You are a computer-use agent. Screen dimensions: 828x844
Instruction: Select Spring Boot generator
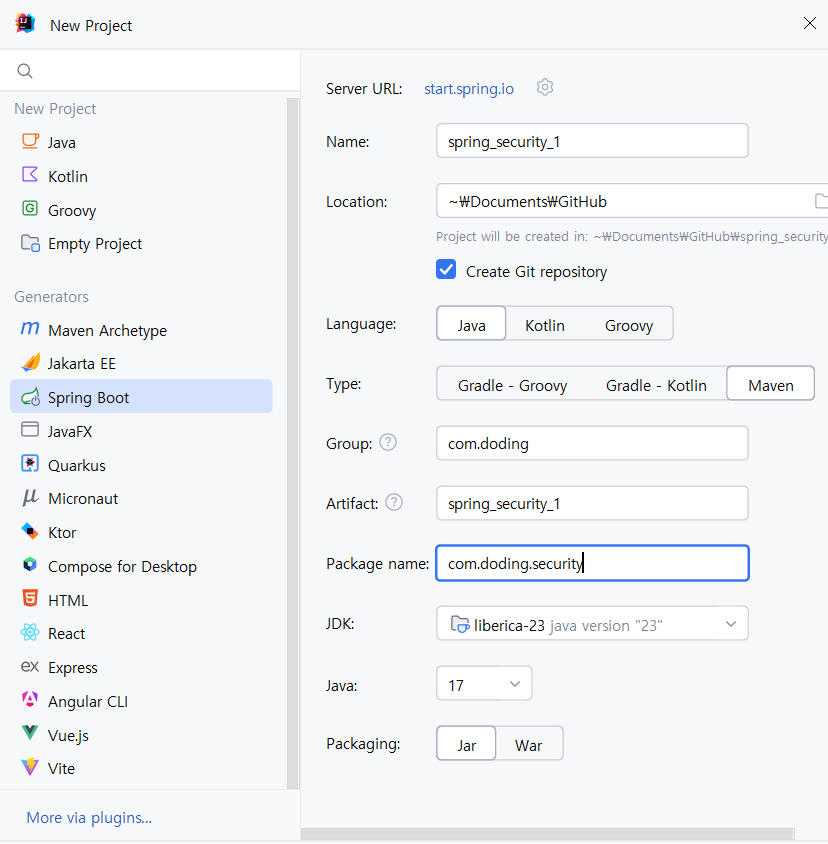[141, 396]
